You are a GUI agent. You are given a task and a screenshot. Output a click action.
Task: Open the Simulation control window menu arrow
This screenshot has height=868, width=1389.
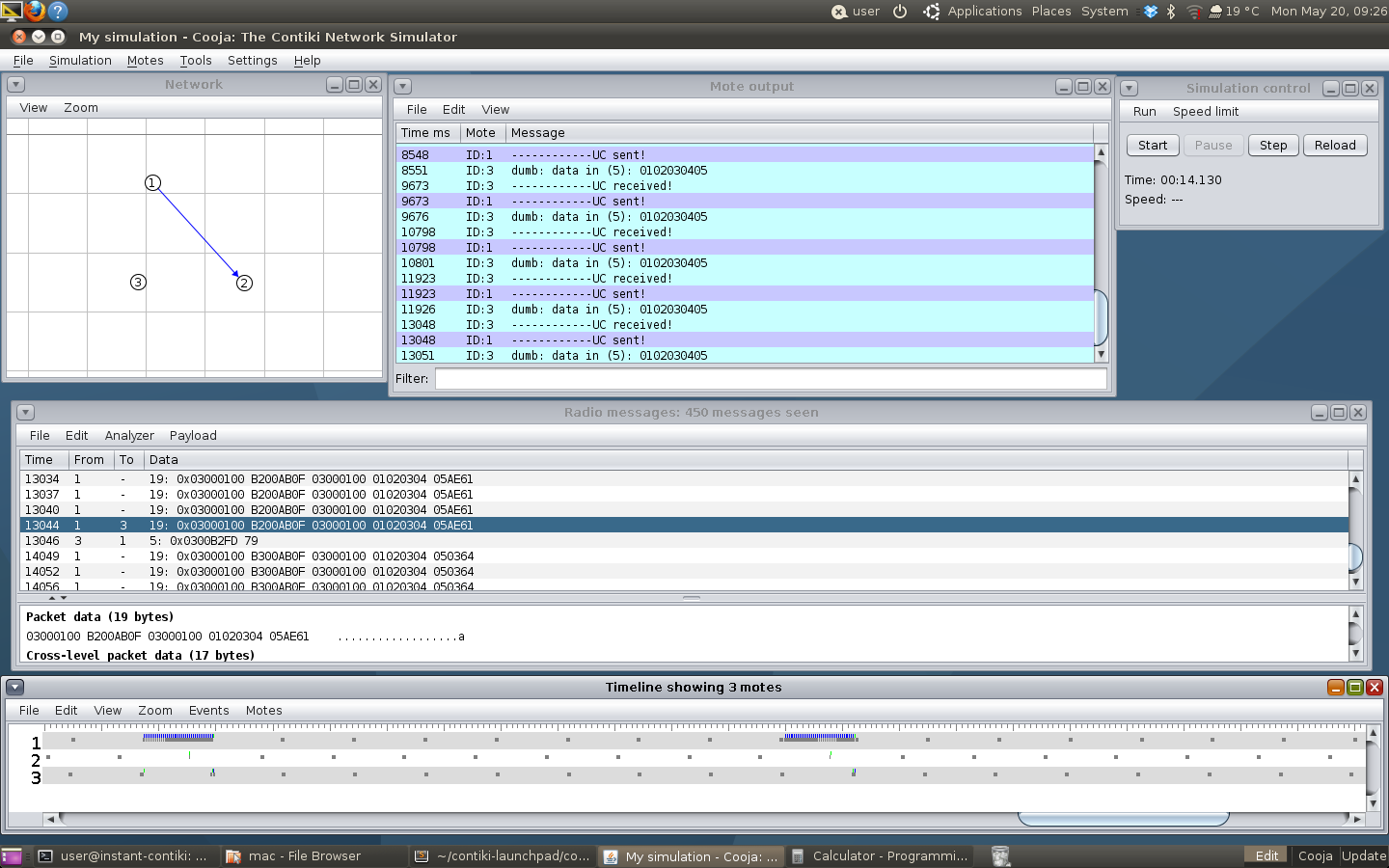point(1130,89)
